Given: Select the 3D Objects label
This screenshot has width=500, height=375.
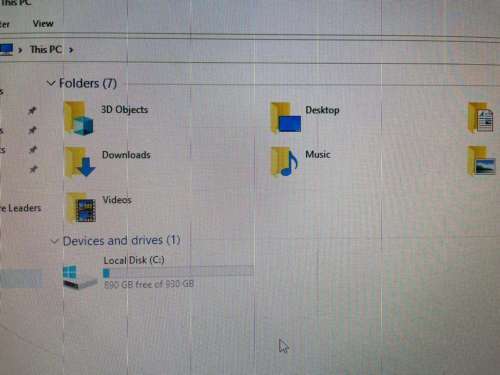Looking at the screenshot, I should (124, 109).
